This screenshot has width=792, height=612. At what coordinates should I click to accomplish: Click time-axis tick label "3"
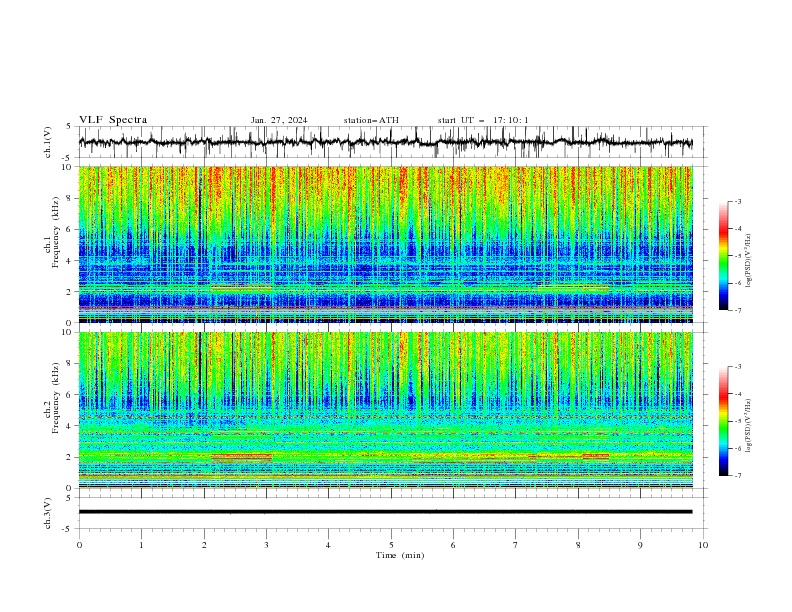(x=266, y=545)
